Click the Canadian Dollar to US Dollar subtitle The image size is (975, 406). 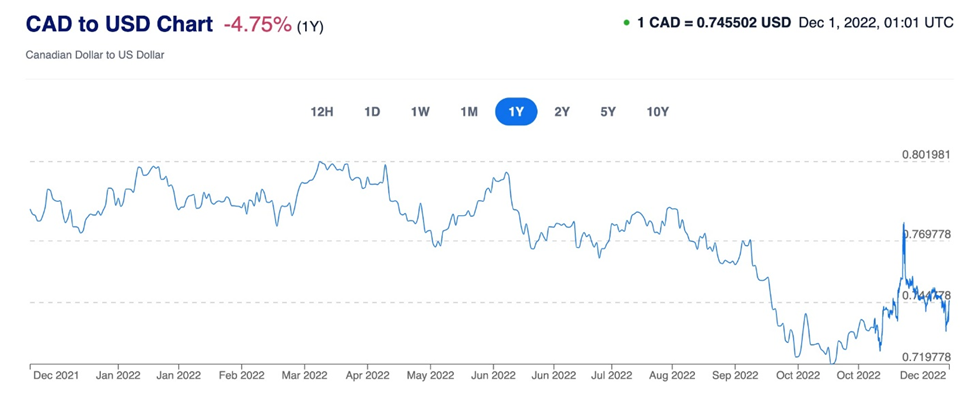(94, 55)
